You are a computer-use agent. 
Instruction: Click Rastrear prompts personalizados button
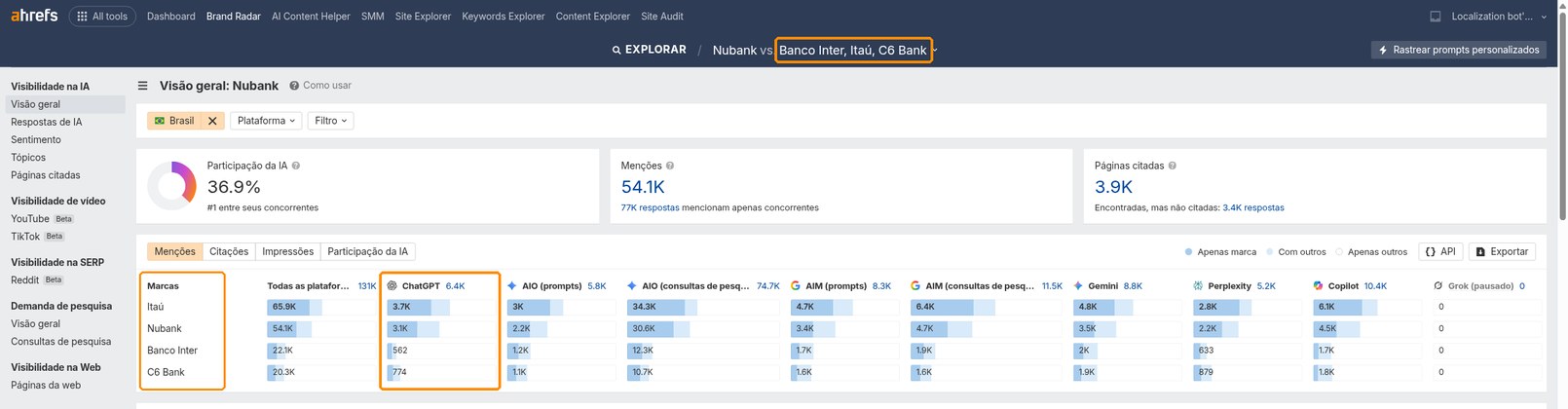click(1458, 50)
